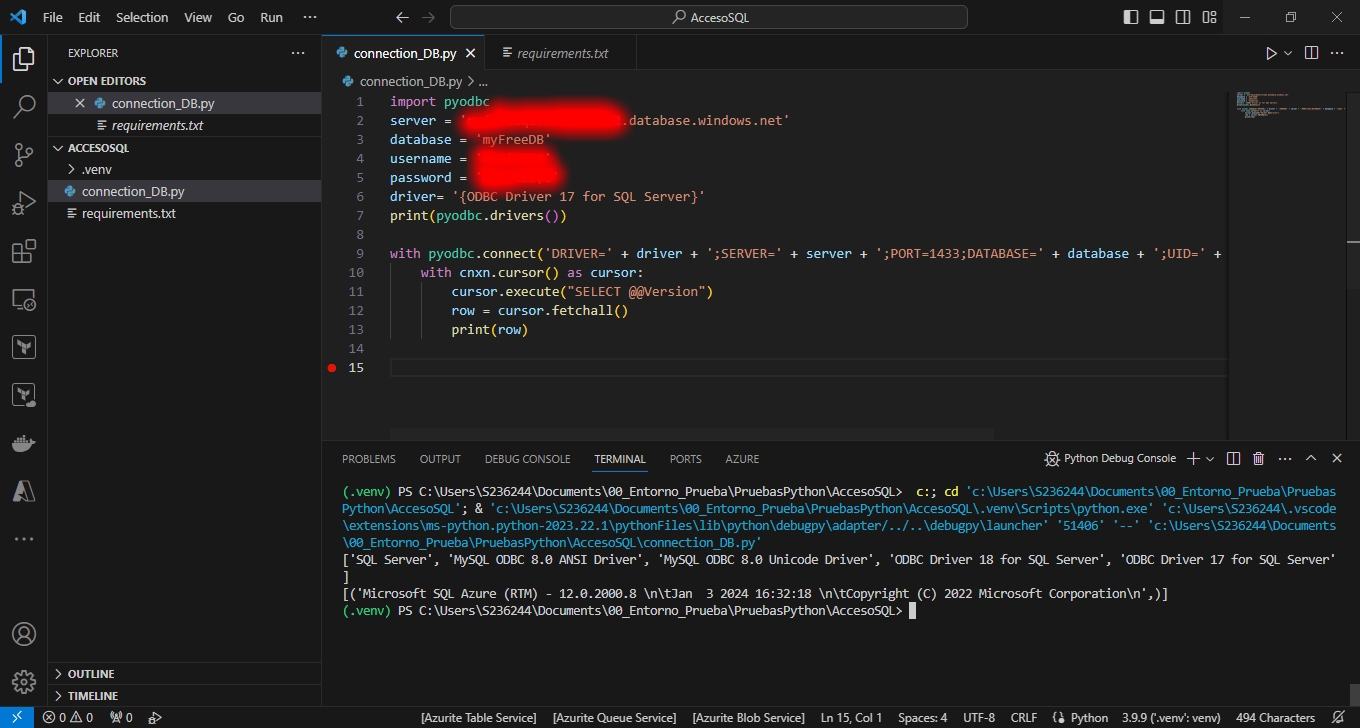Open the Docker view icon

coord(24,443)
